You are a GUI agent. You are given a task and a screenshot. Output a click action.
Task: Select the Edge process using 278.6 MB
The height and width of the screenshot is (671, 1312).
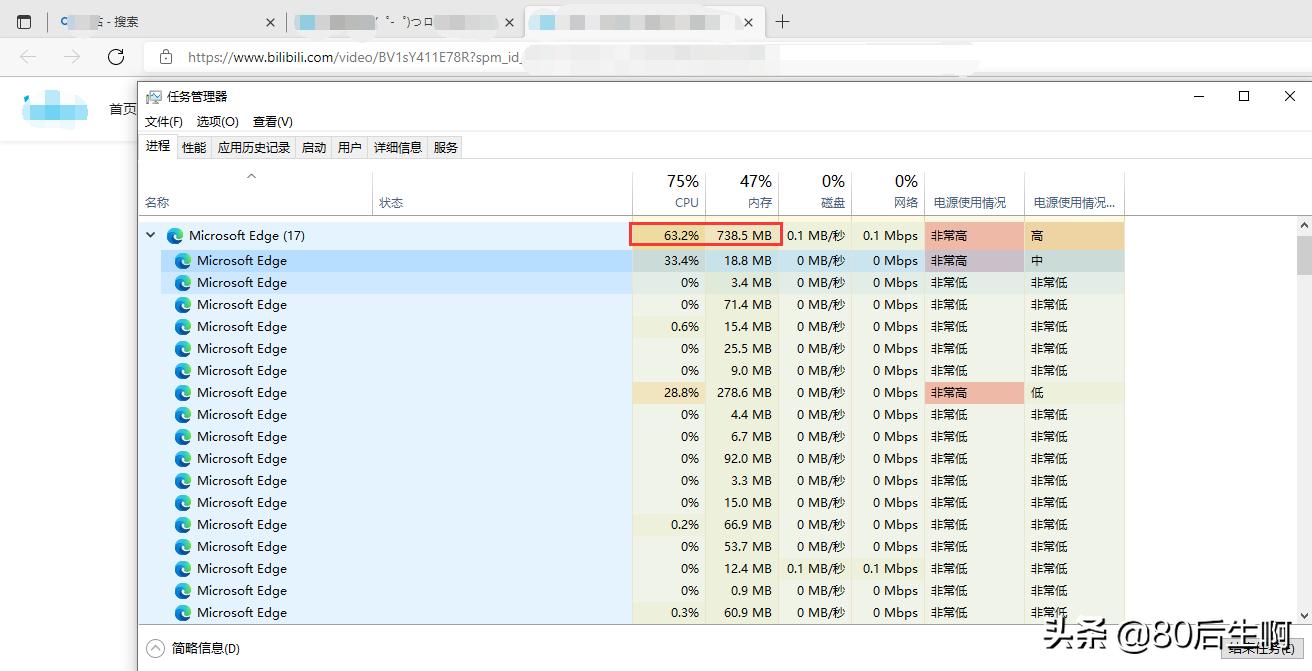(x=242, y=393)
